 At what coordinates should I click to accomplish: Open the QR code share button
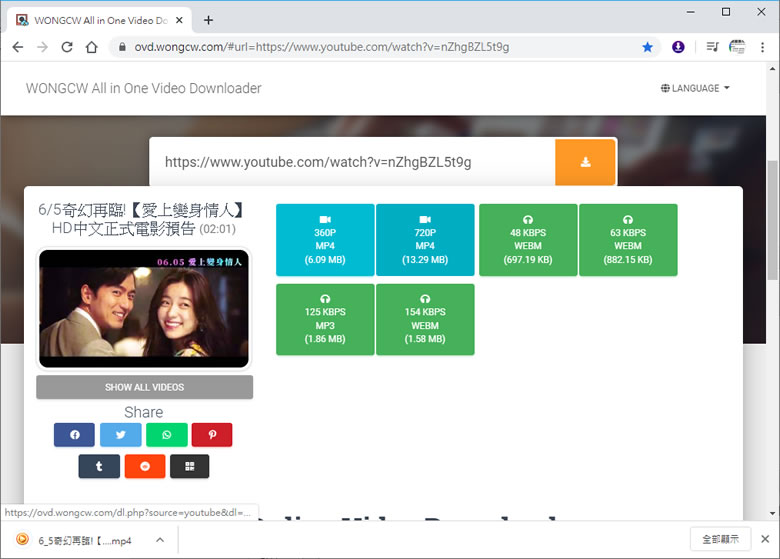pos(190,466)
